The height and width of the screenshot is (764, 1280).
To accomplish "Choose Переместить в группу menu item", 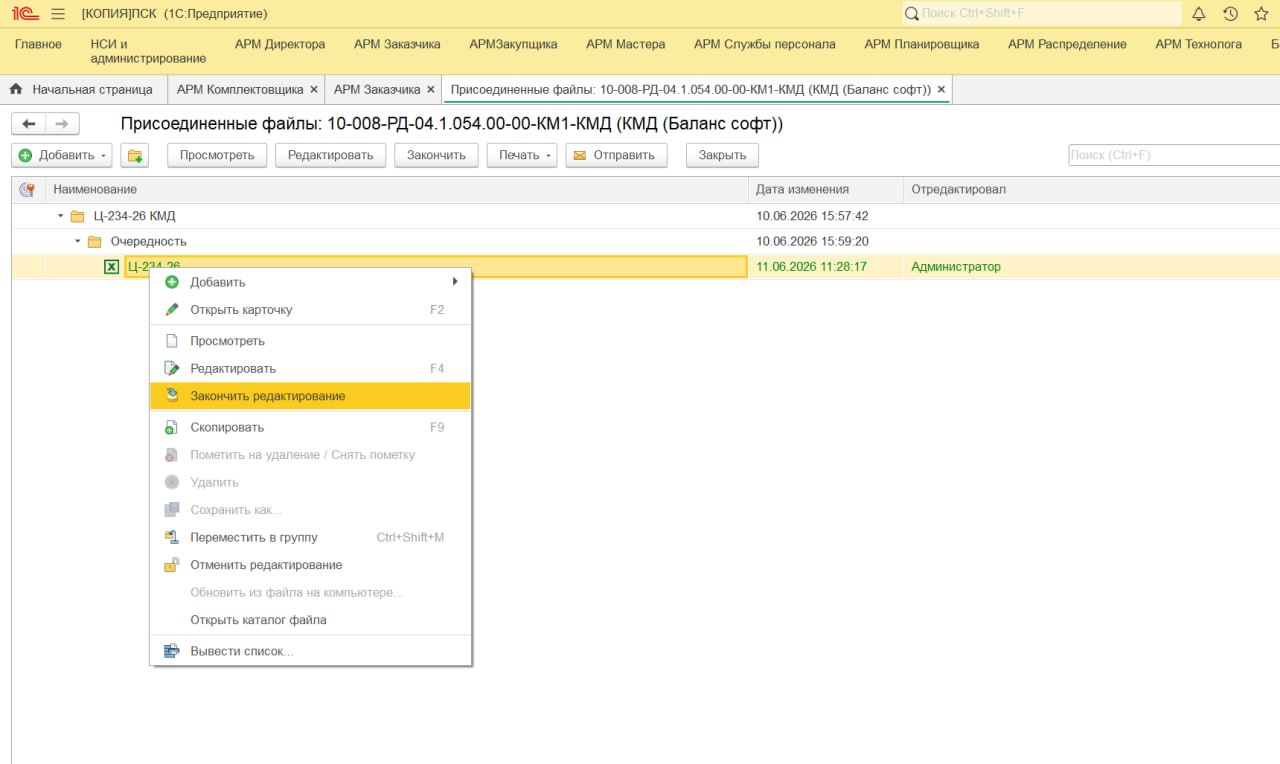I will coord(310,537).
